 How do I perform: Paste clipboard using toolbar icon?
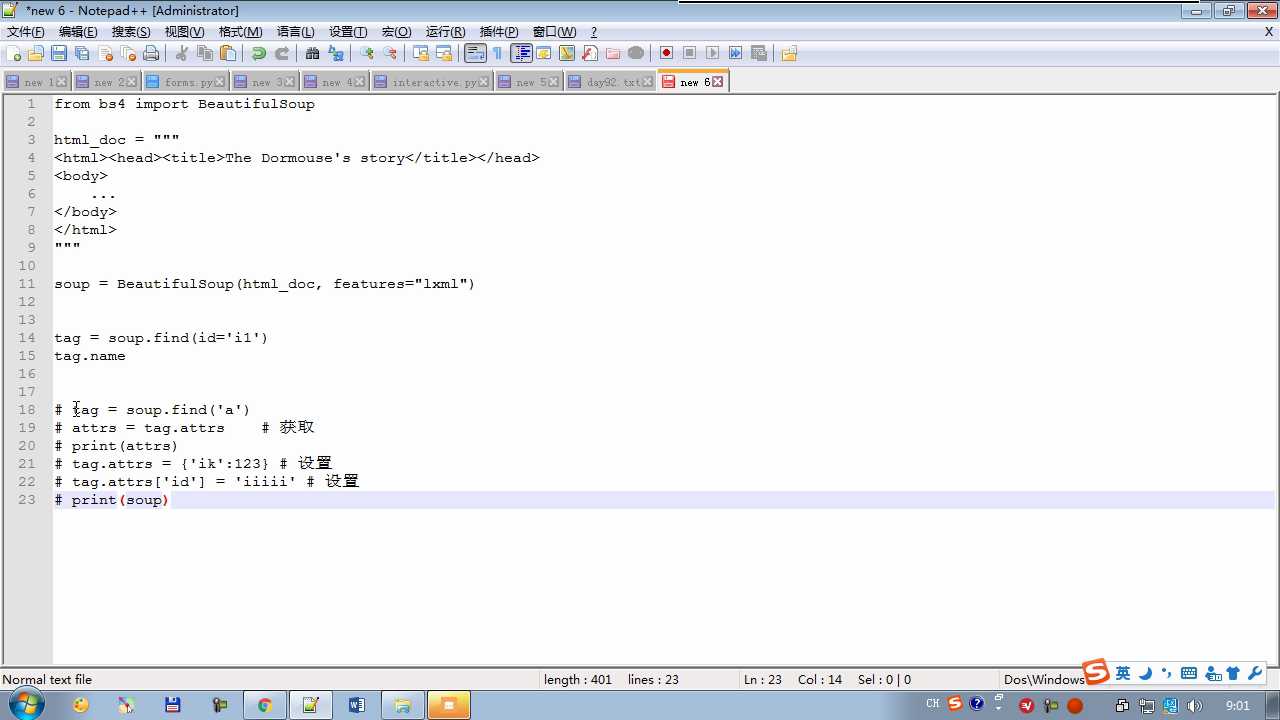228,53
